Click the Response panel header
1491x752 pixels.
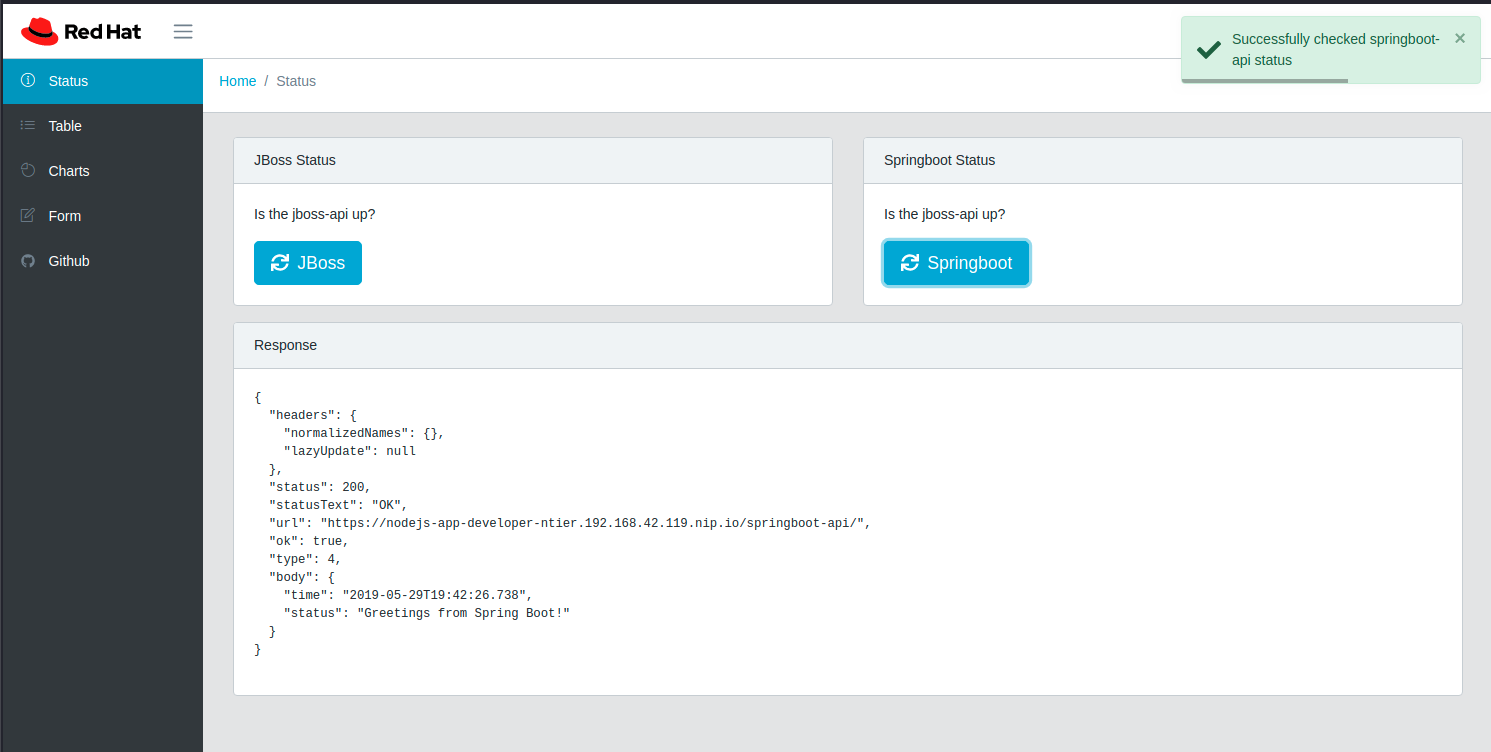click(x=848, y=345)
